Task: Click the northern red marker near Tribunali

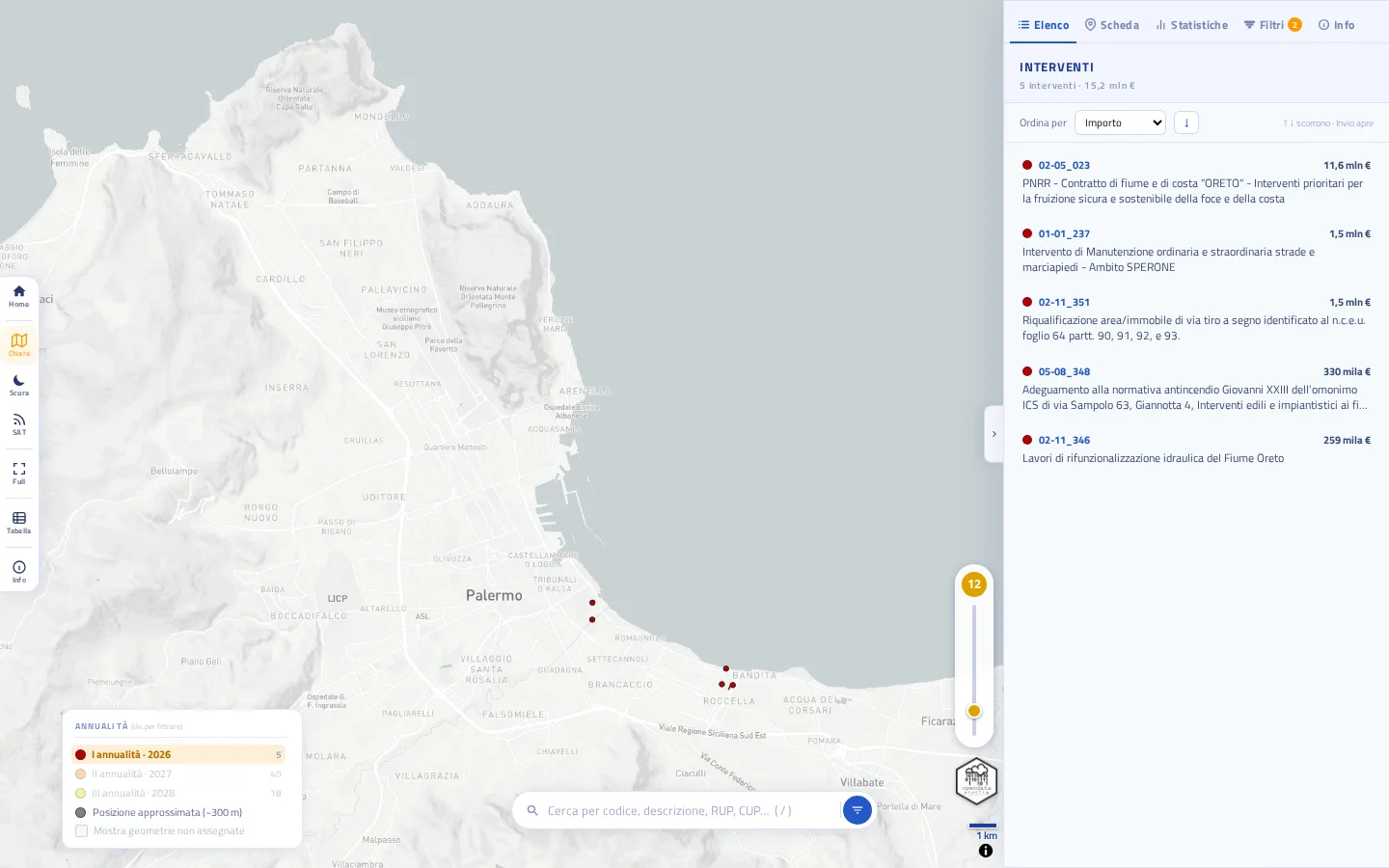Action: (x=592, y=603)
